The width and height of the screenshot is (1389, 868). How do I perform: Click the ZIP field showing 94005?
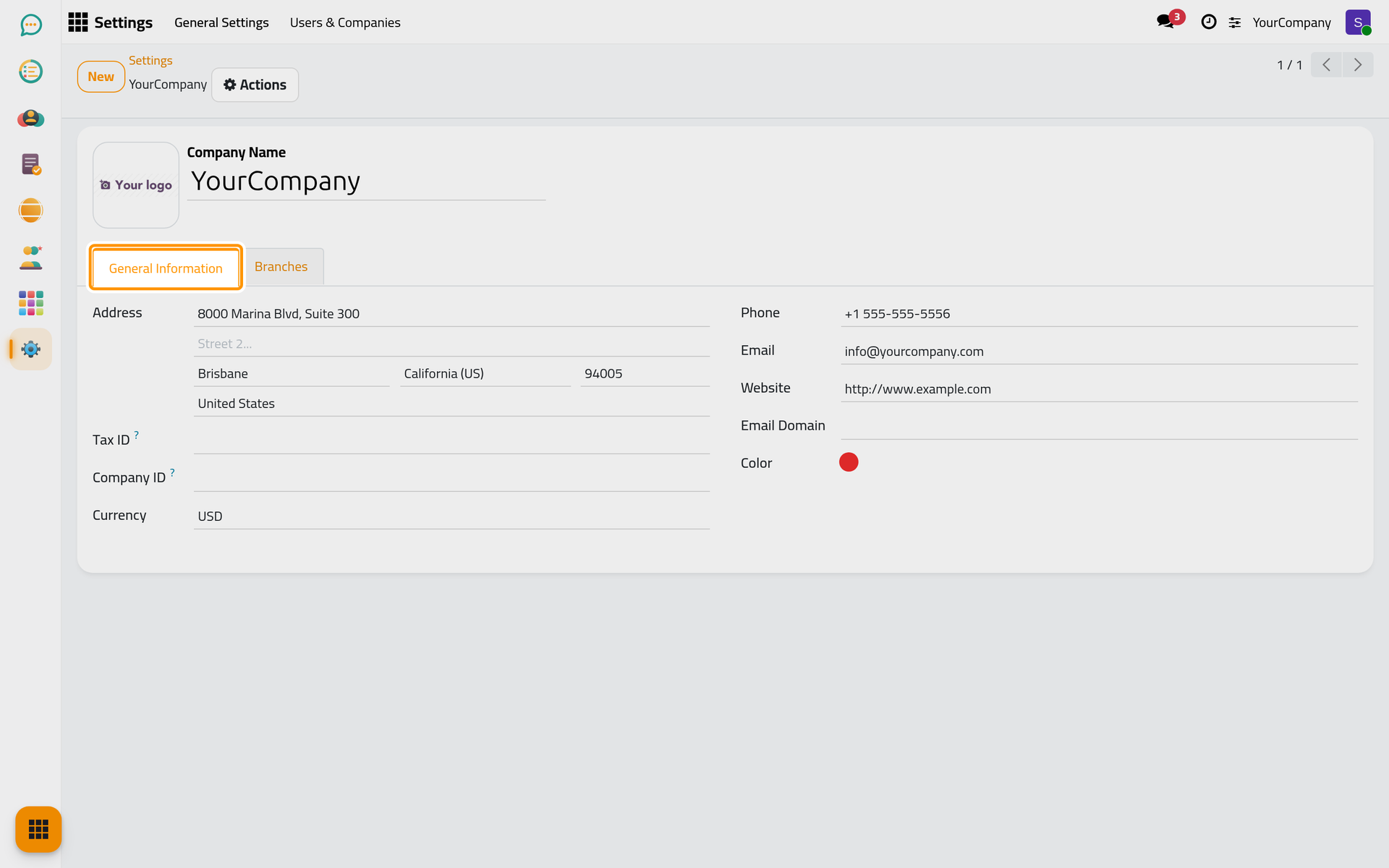point(645,374)
